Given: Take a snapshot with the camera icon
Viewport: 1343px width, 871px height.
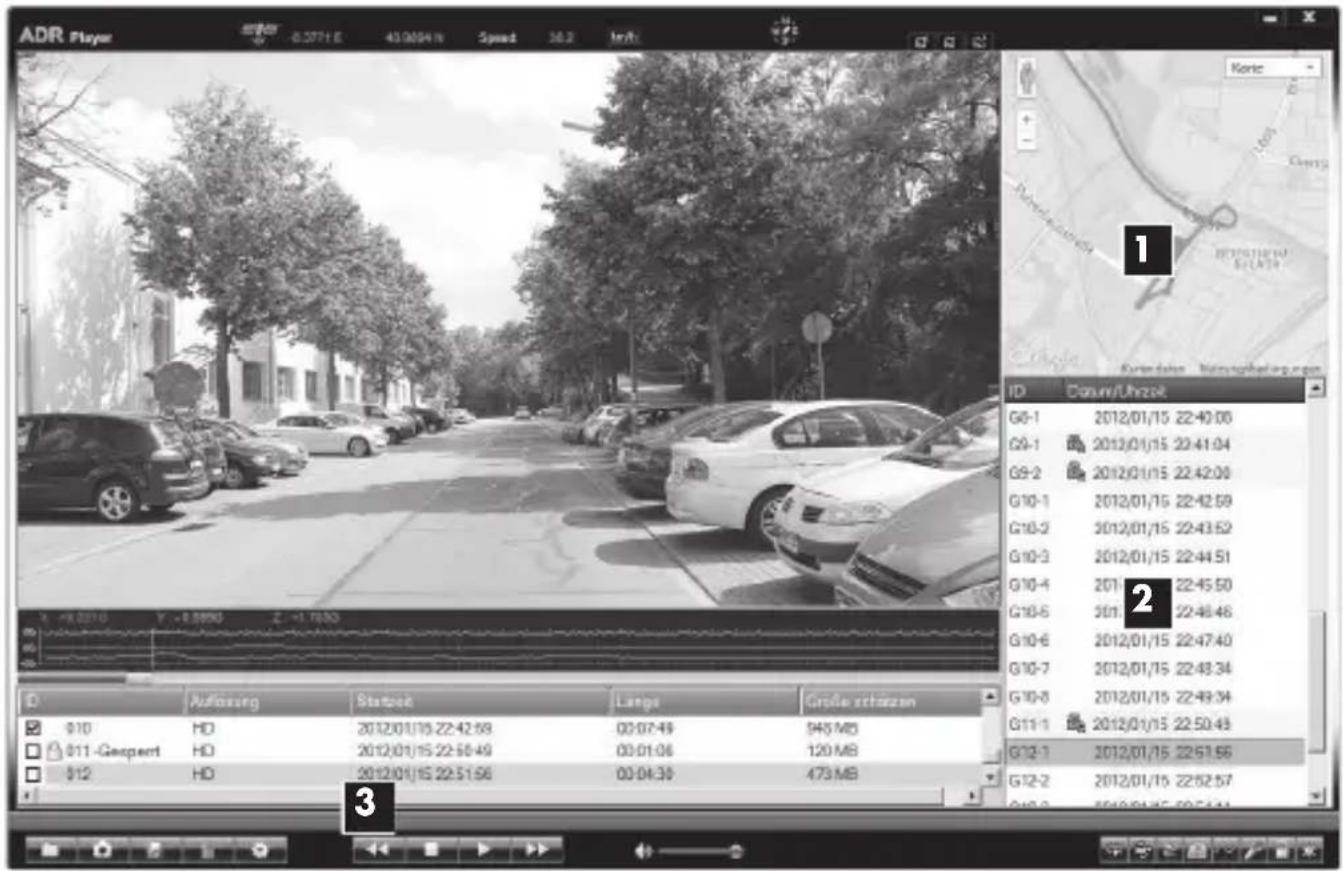Looking at the screenshot, I should tap(103, 849).
